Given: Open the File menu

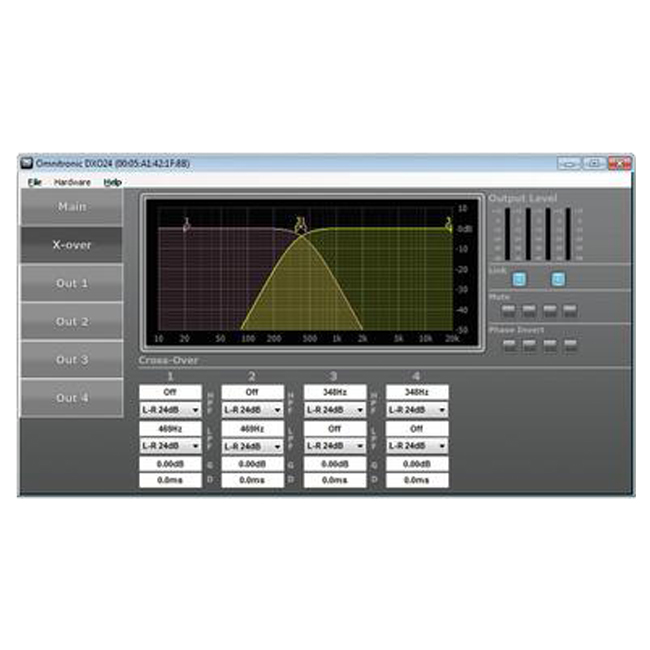Looking at the screenshot, I should click(x=35, y=182).
